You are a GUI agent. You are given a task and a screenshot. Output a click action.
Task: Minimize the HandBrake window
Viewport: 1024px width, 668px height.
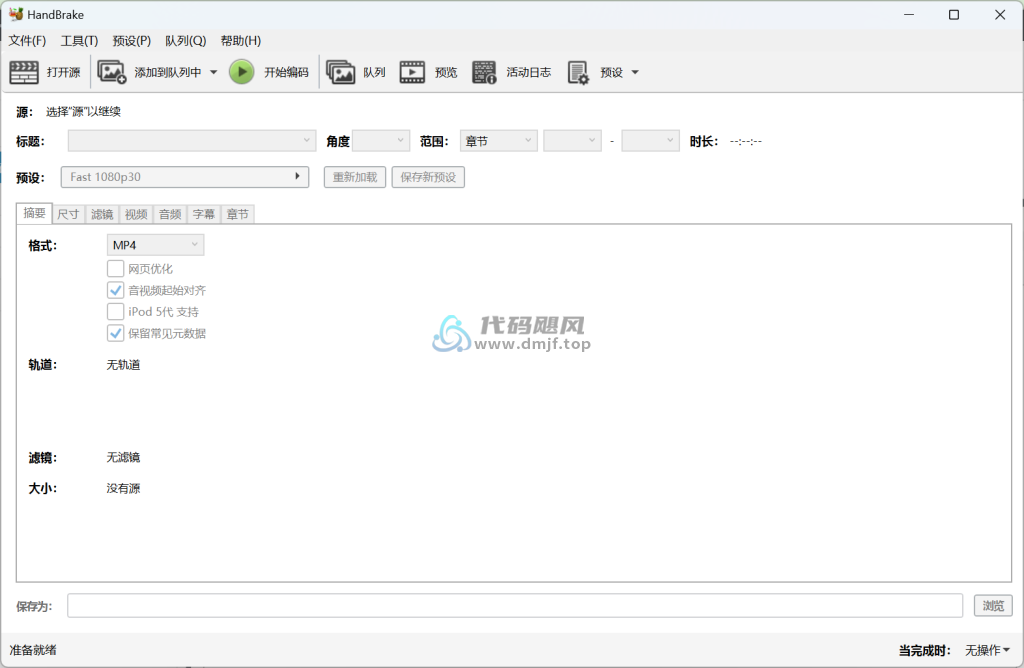(x=909, y=14)
